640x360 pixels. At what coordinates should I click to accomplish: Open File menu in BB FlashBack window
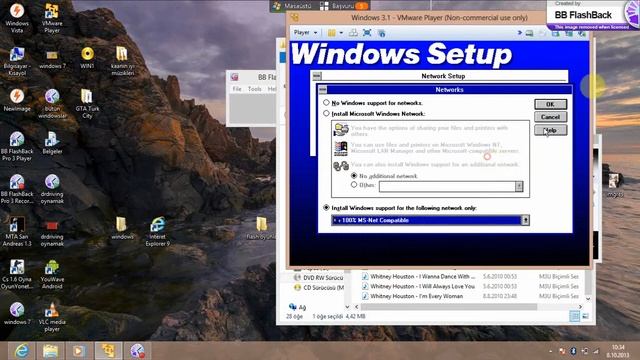pos(237,89)
